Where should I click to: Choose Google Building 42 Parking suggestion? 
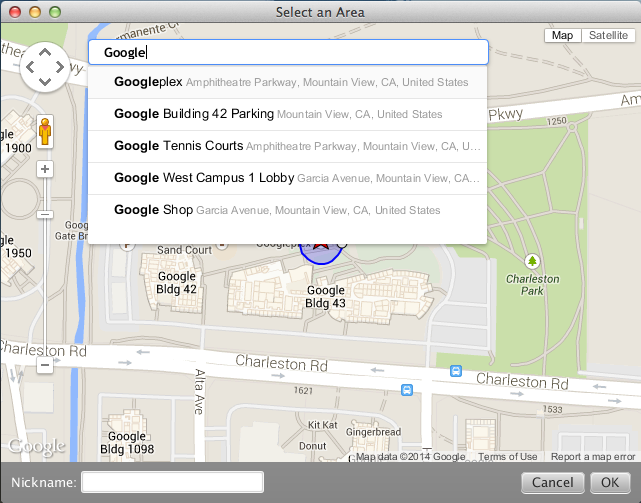287,114
